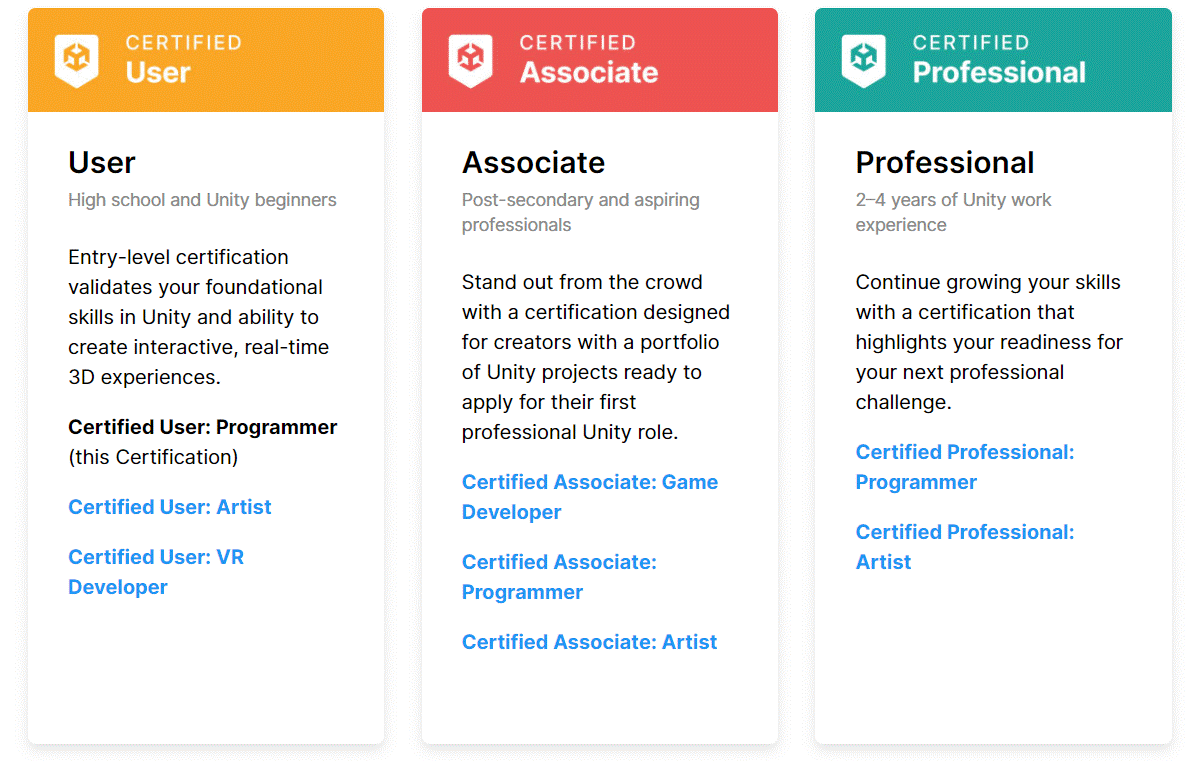
Task: Go to Certified Associate: Game Developer
Action: click(589, 497)
